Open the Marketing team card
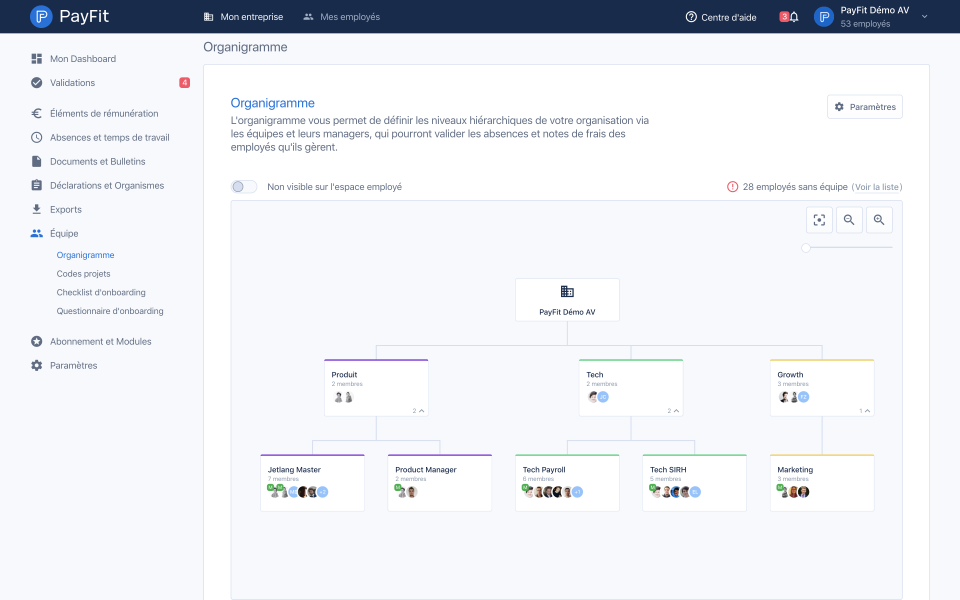This screenshot has height=600, width=960. [822, 483]
